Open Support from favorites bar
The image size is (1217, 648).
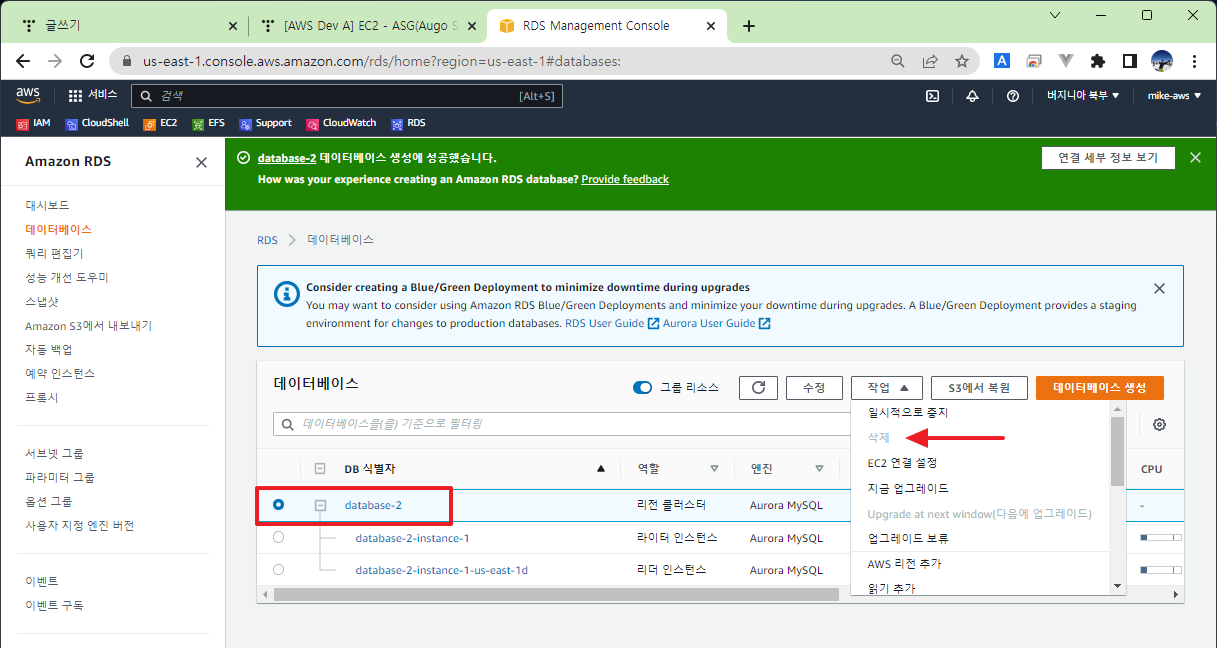pyautogui.click(x=265, y=123)
